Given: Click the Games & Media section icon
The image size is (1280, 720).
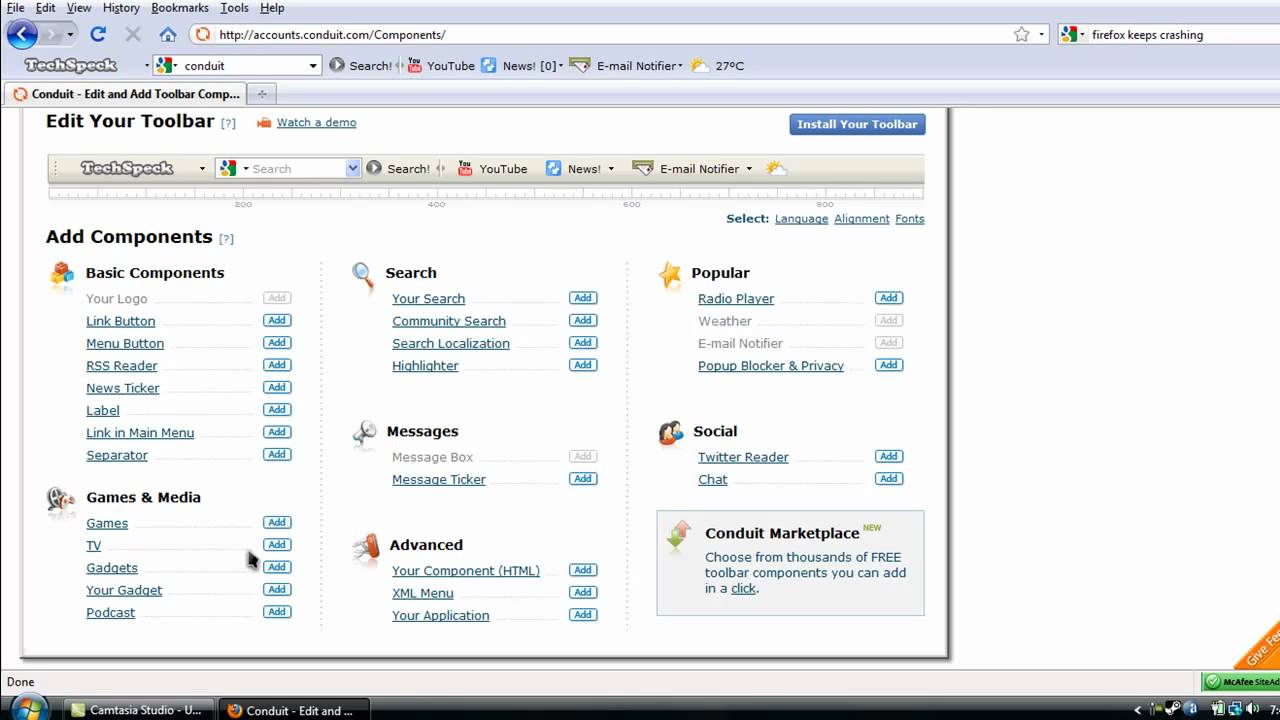Looking at the screenshot, I should pyautogui.click(x=61, y=499).
